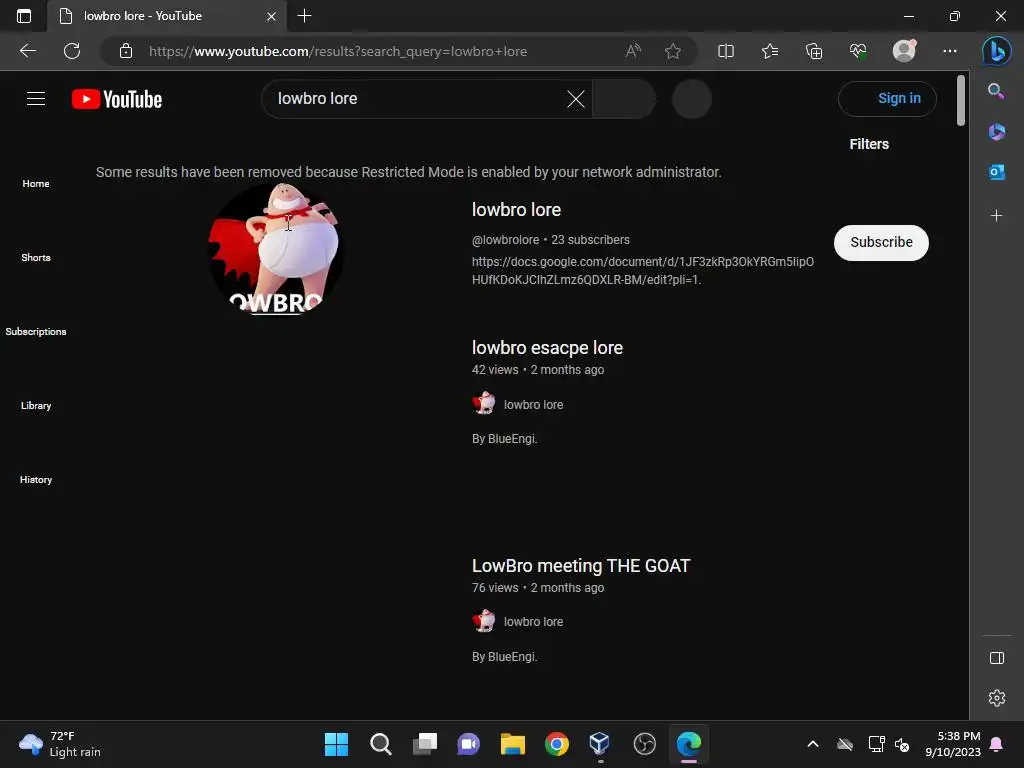Open the browser profile avatar
1024x768 pixels.
904,50
